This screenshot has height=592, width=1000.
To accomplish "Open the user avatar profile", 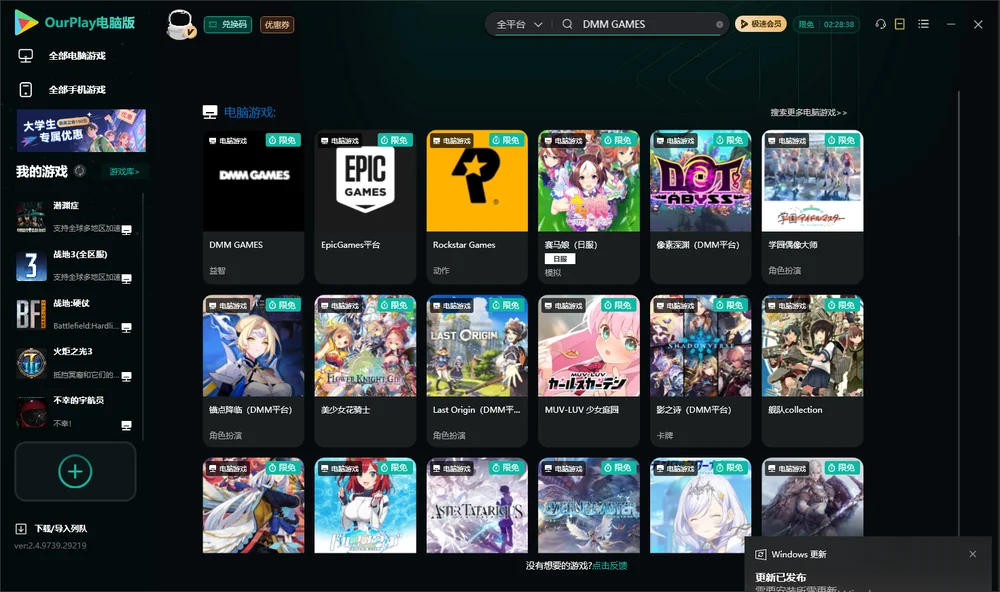I will [x=180, y=24].
